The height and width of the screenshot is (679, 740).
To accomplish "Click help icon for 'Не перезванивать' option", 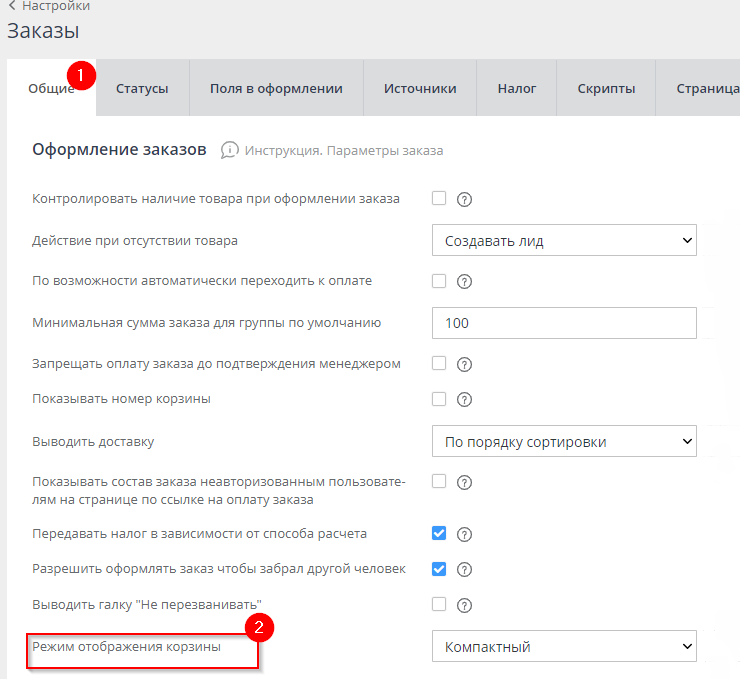I will [464, 605].
